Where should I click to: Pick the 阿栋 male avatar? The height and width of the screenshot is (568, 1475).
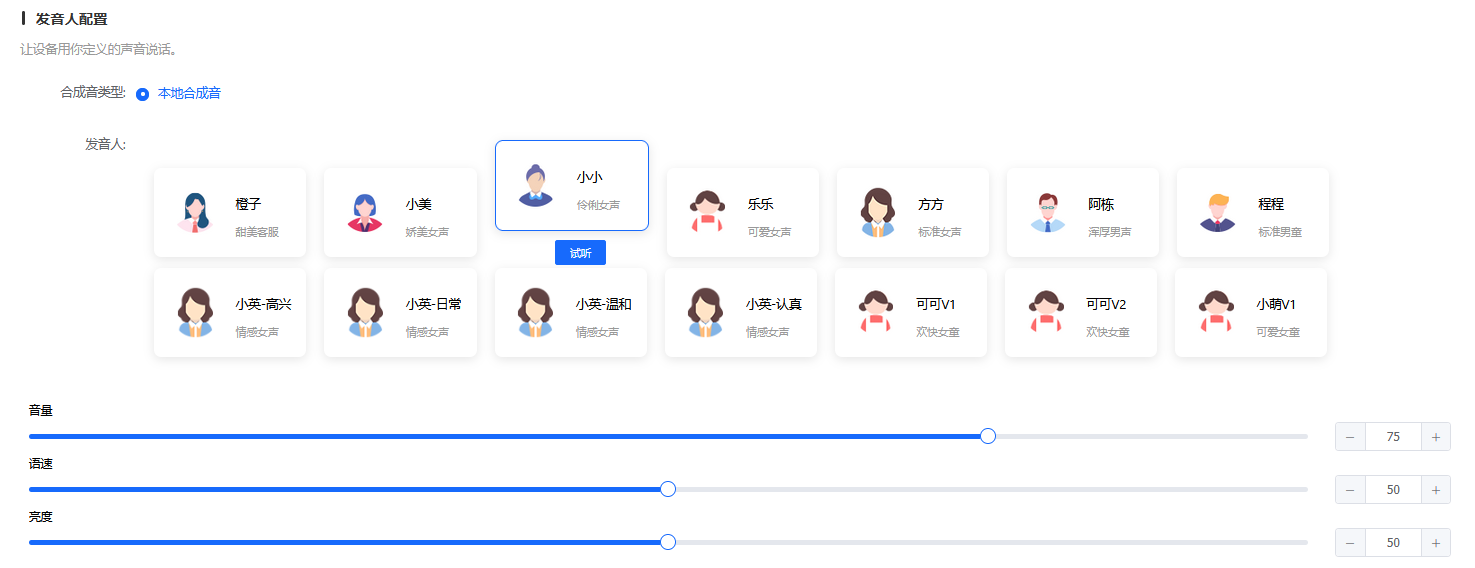[x=1048, y=212]
